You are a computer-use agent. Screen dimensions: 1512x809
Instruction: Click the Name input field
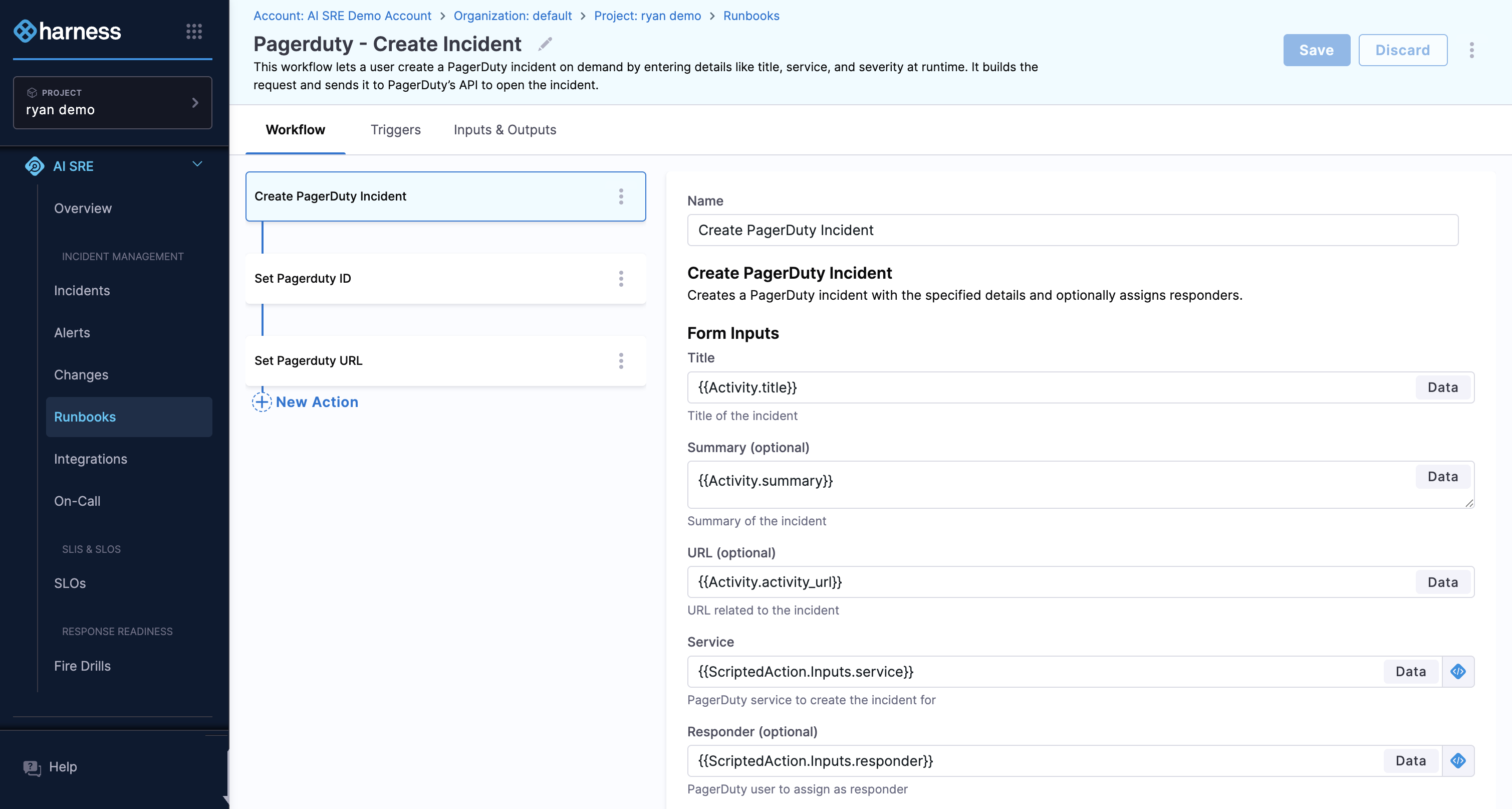coord(1072,230)
